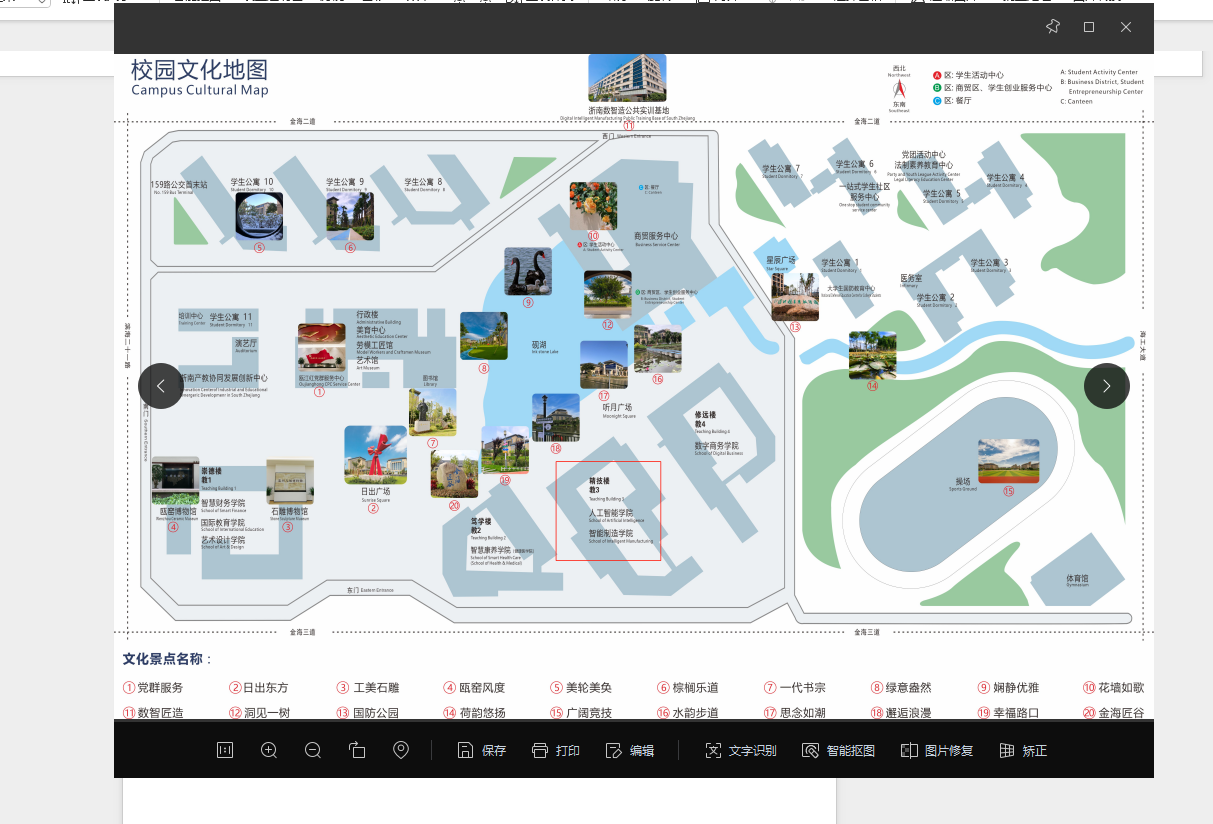The height and width of the screenshot is (824, 1213).
Task: Open the 编辑 edit tool
Action: pyautogui.click(x=630, y=750)
